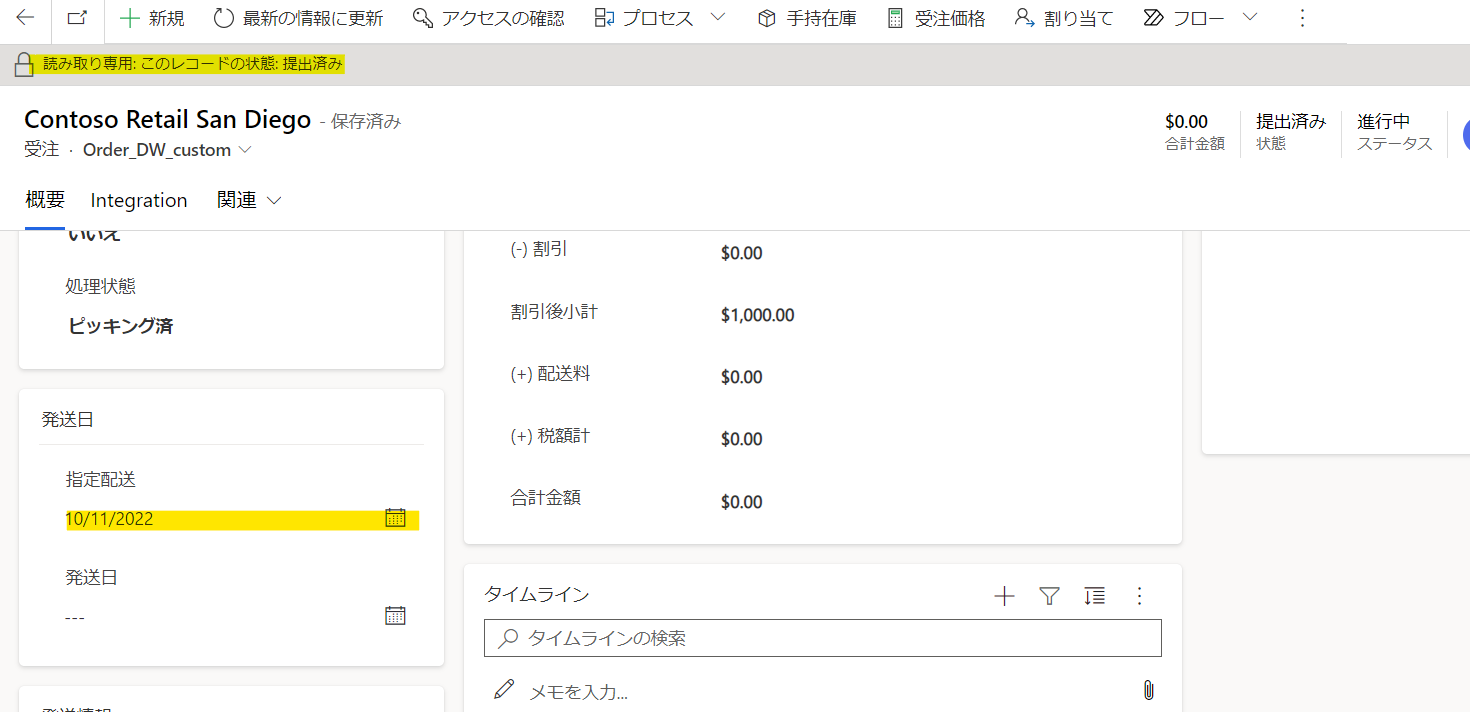Click 最新の情報に更新 button label
The height and width of the screenshot is (712, 1470).
[x=313, y=18]
